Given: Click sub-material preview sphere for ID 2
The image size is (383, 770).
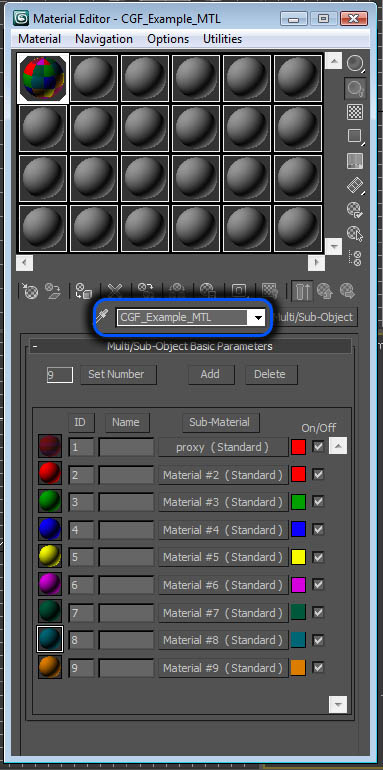Looking at the screenshot, I should (x=50, y=474).
